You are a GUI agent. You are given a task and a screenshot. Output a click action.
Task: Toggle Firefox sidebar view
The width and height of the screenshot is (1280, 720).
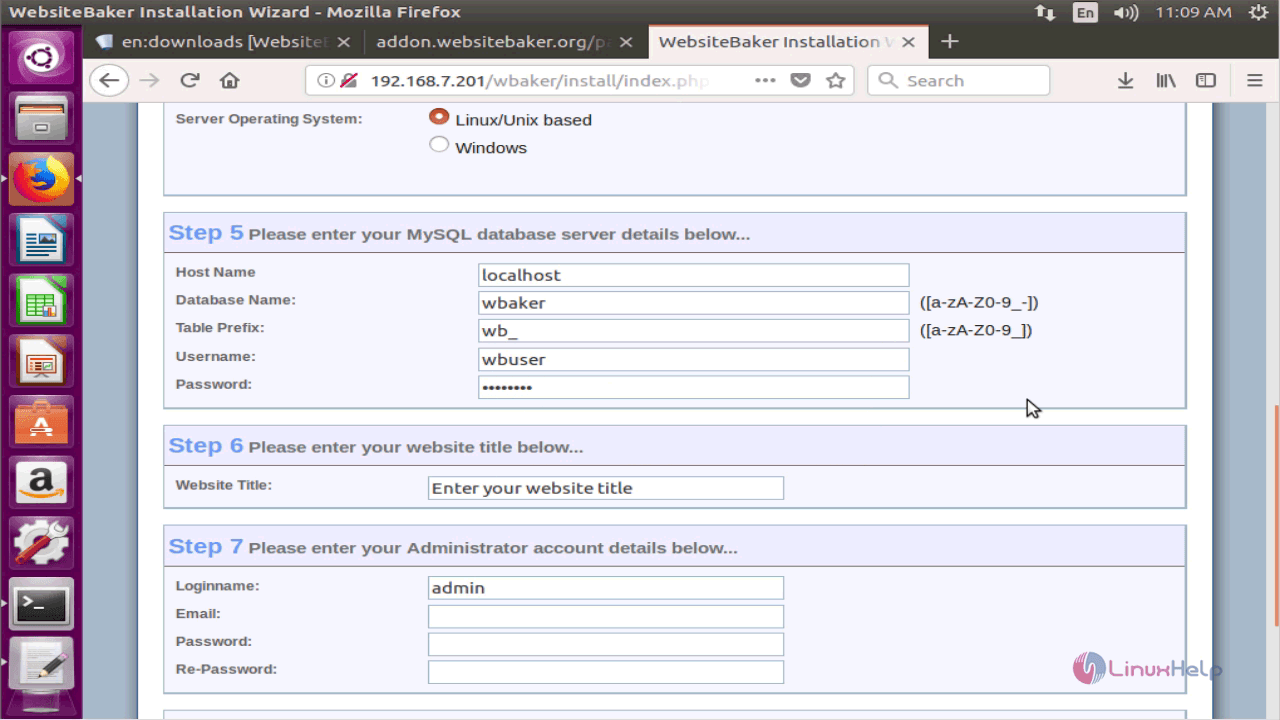1206,81
